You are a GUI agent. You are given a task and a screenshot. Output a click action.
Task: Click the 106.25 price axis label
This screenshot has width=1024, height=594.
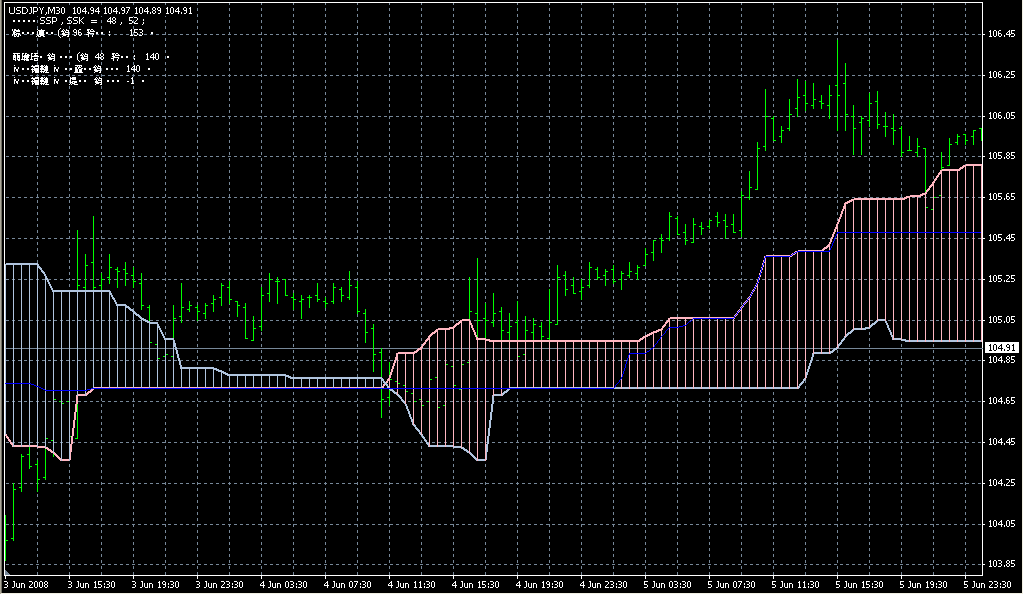tap(1001, 75)
